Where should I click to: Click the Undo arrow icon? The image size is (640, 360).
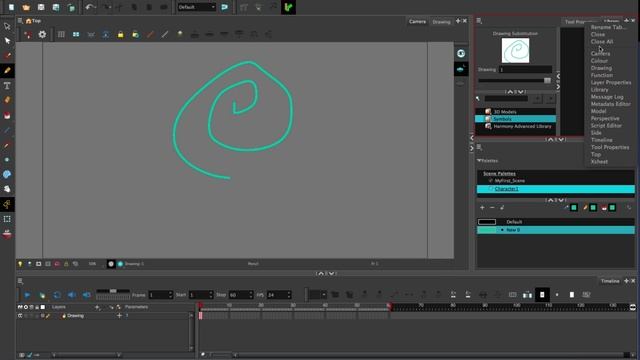tap(90, 7)
